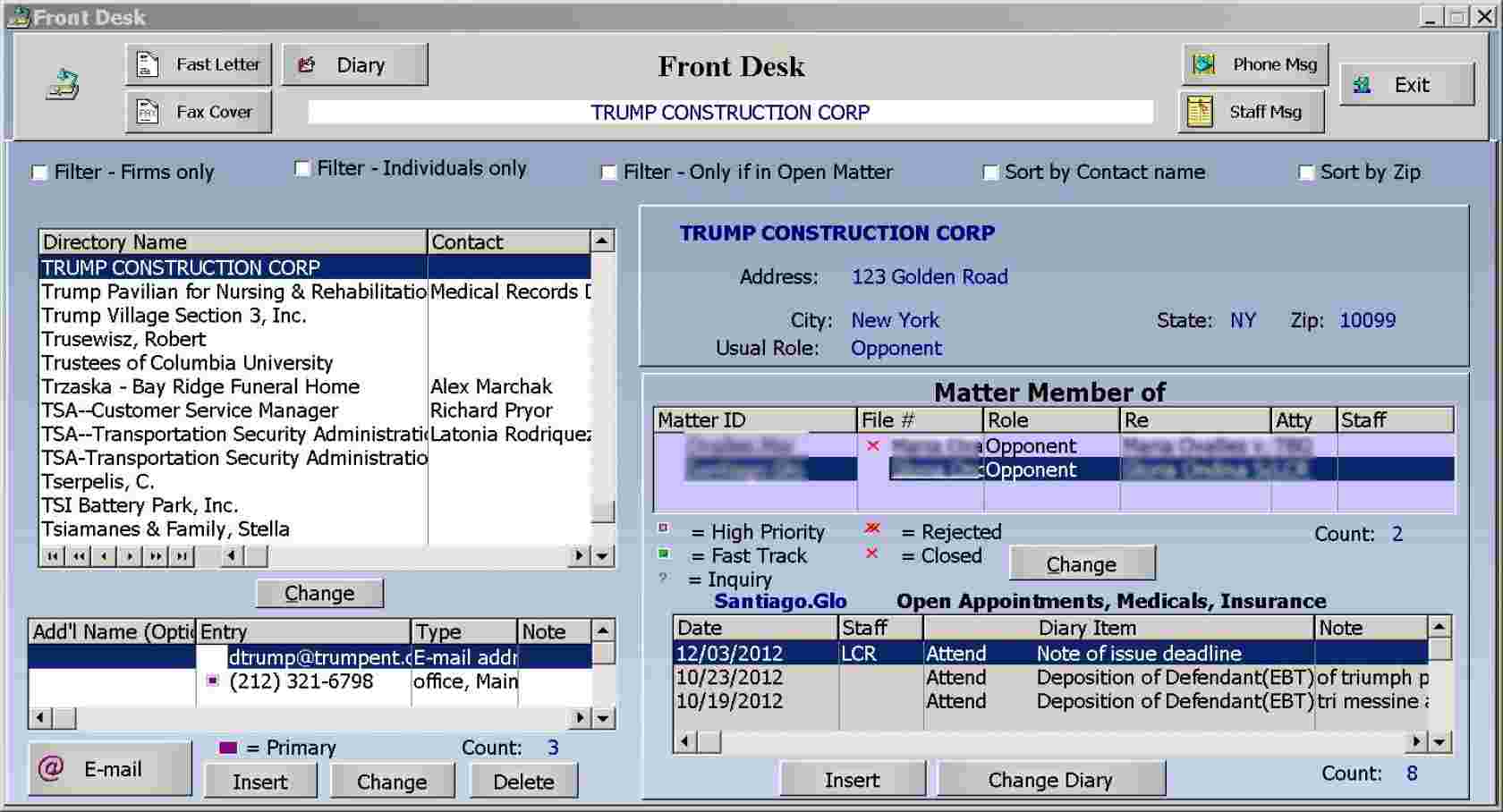1503x812 pixels.
Task: Click the Diary Item column header
Action: coord(1118,628)
